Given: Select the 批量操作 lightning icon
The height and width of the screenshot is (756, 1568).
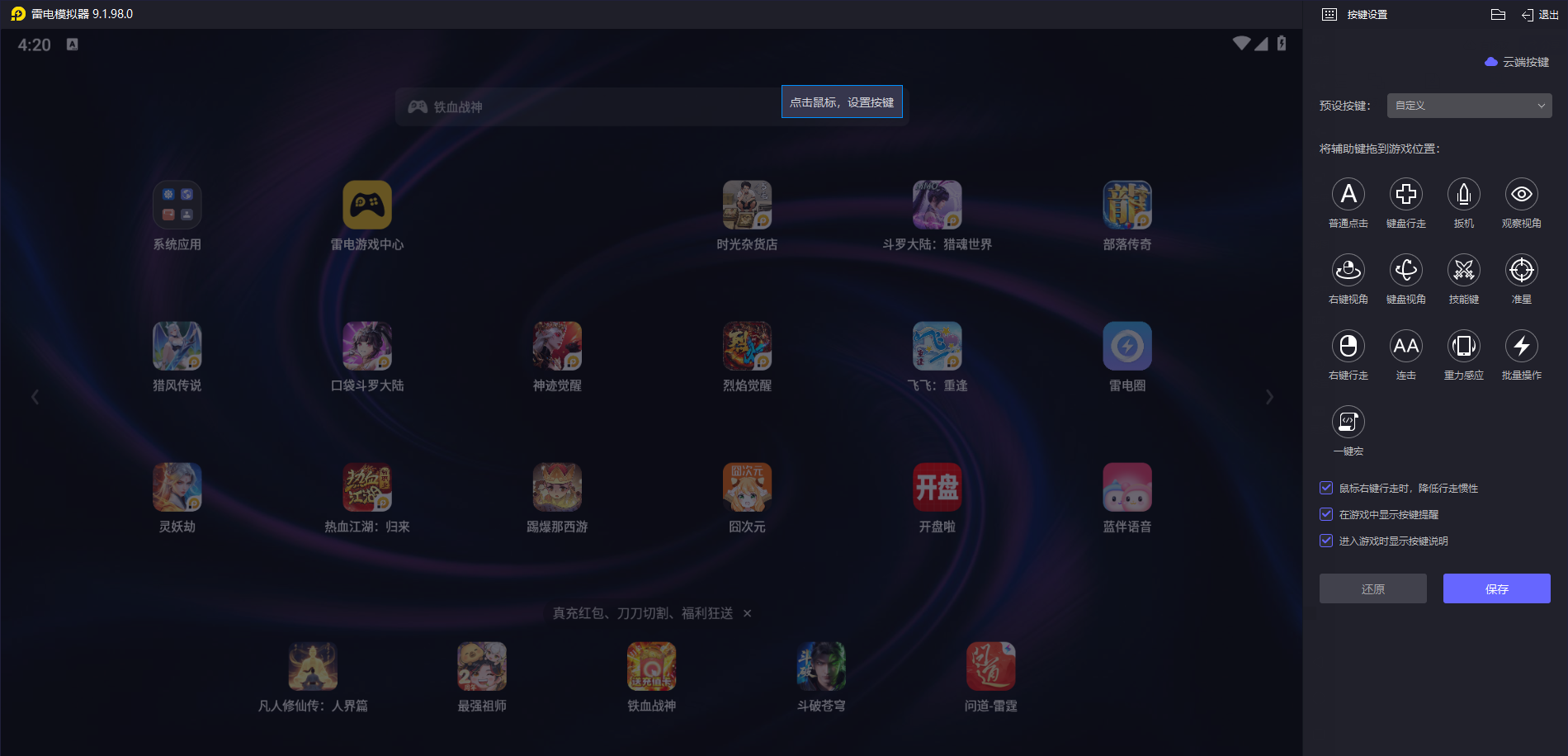Looking at the screenshot, I should pos(1521,346).
